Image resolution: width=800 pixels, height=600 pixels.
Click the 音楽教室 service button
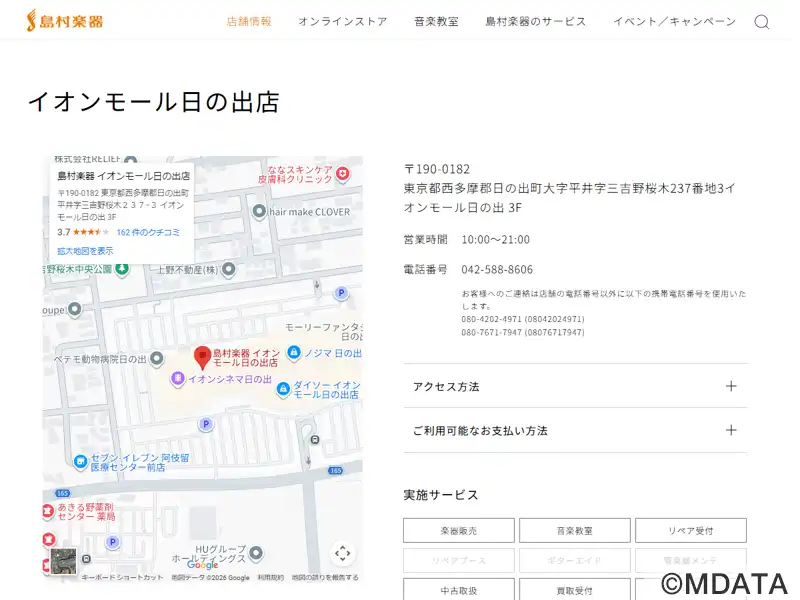[574, 531]
